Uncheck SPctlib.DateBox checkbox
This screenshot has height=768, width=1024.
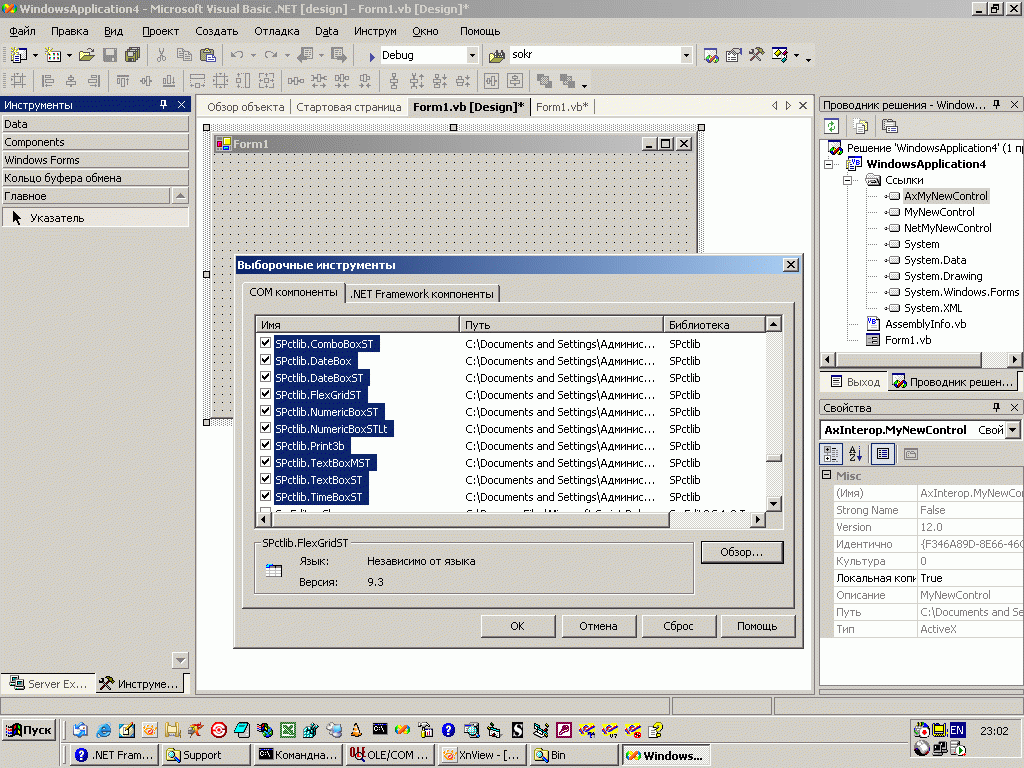pyautogui.click(x=265, y=360)
